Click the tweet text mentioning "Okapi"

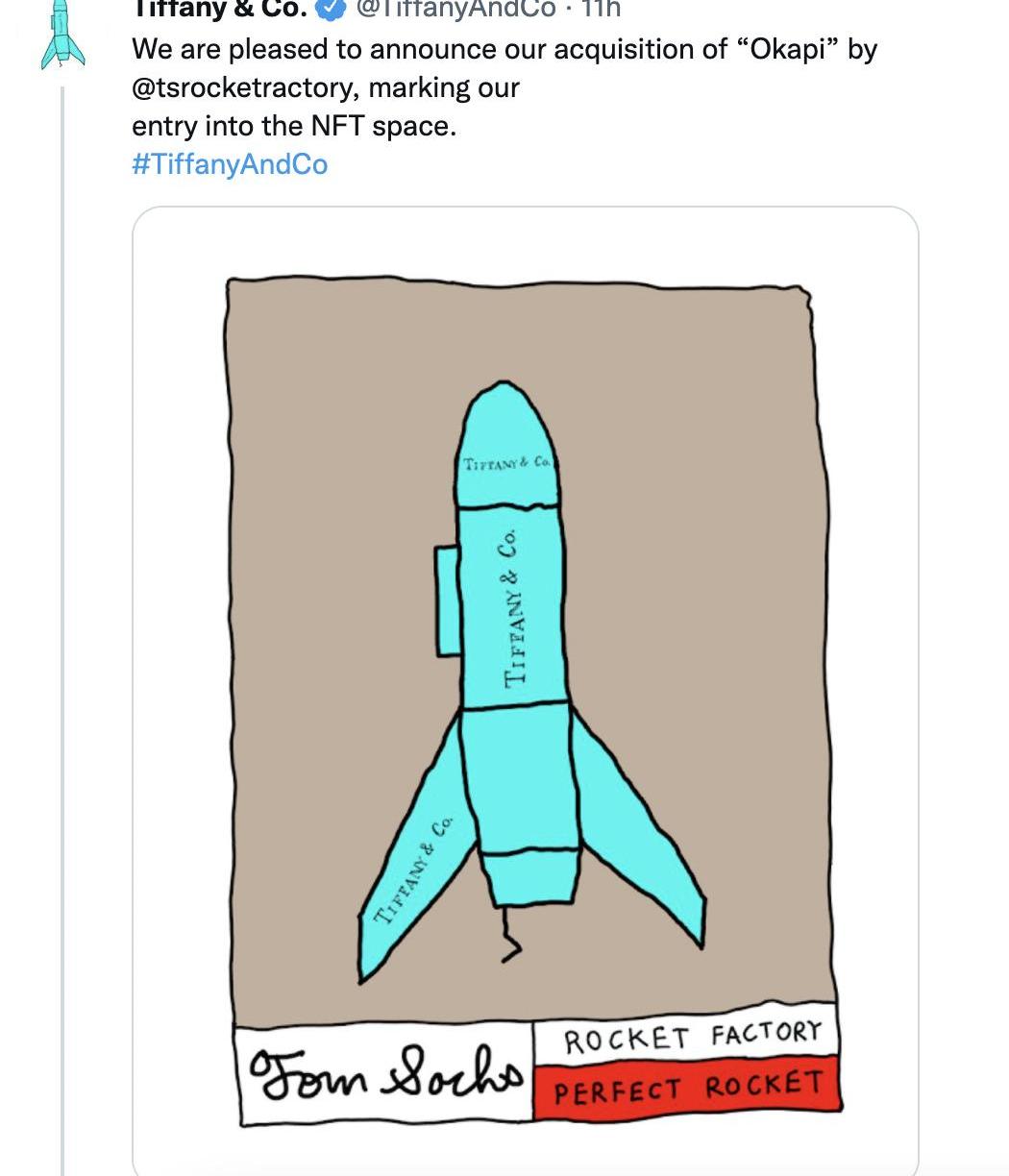[504, 49]
